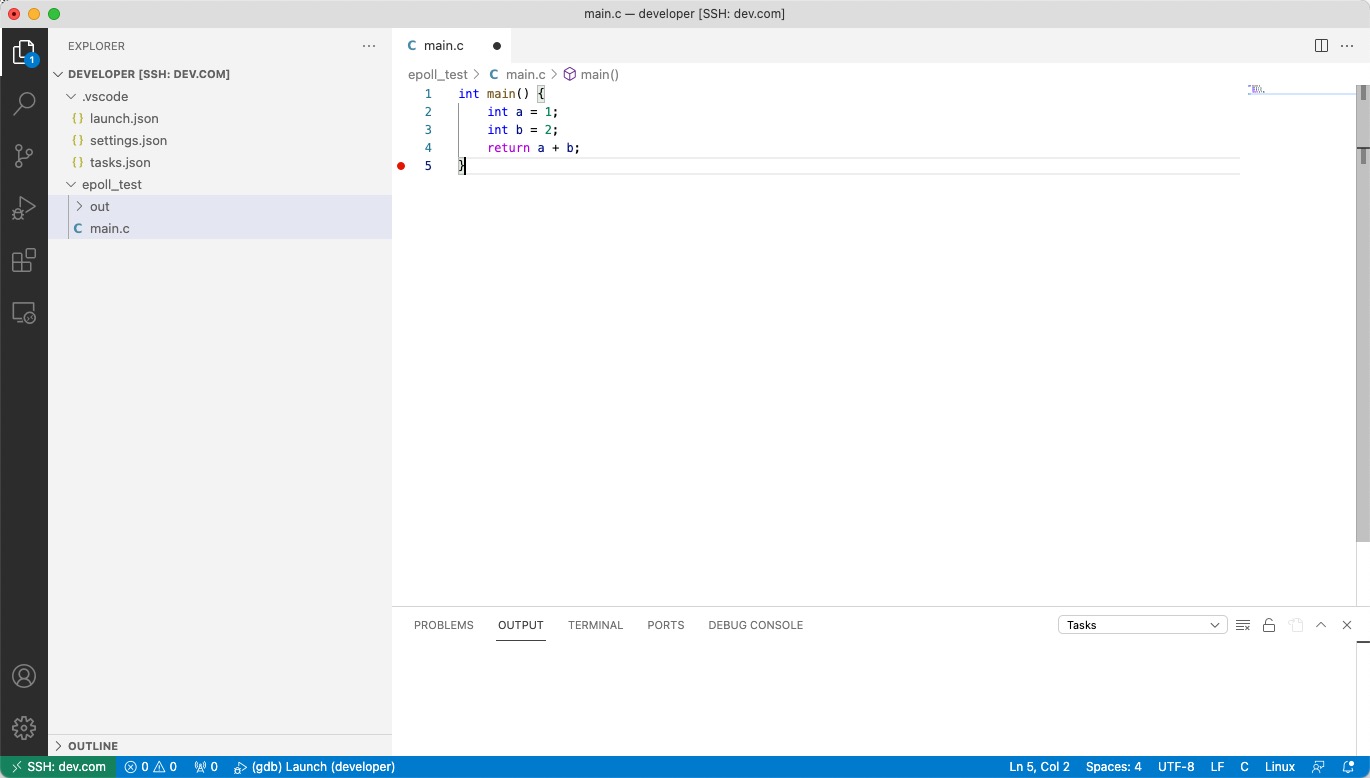This screenshot has width=1370, height=778.
Task: Toggle output auto-scroll lock icon
Action: coord(1269,625)
